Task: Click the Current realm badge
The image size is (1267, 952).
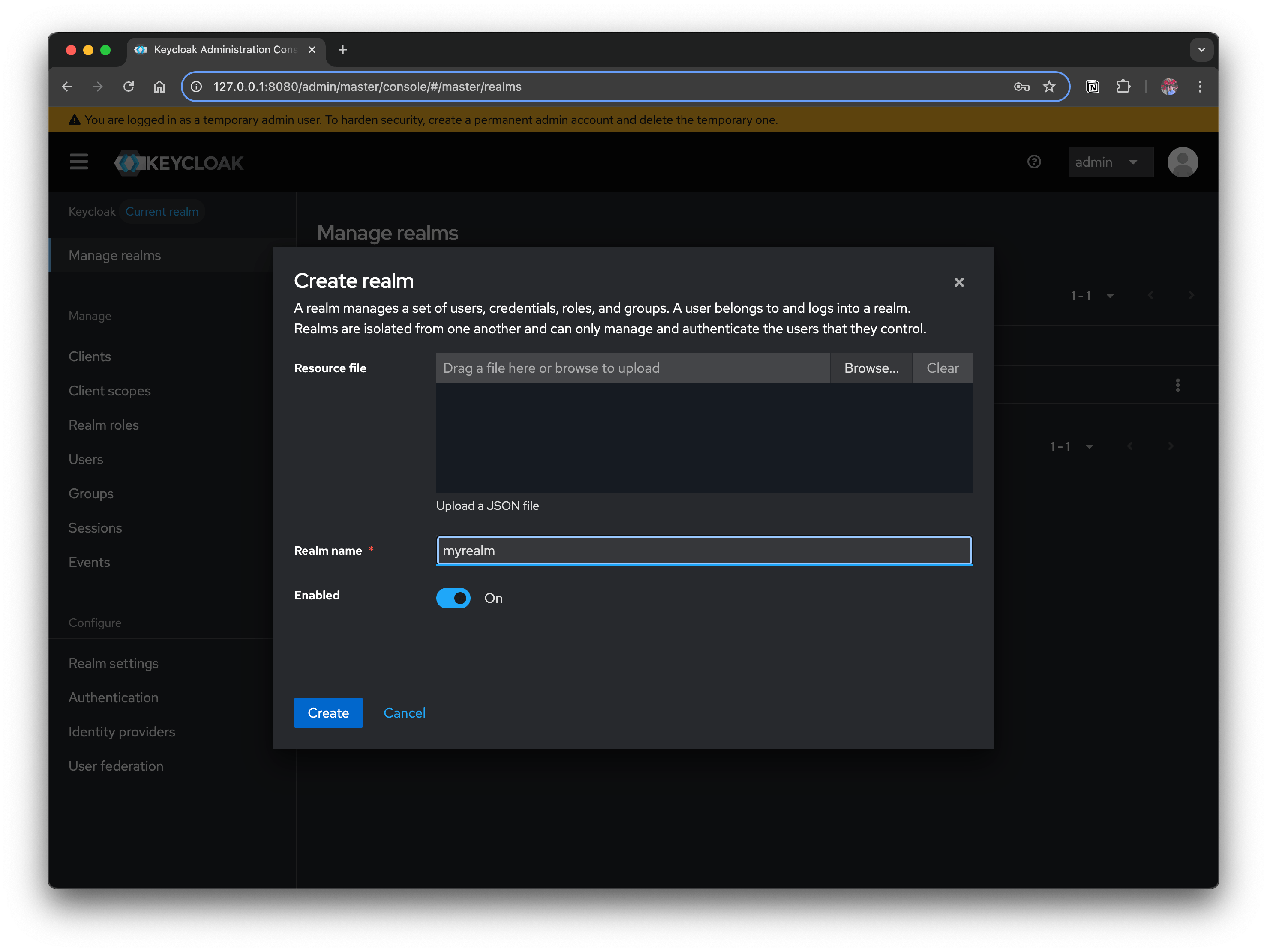Action: tap(162, 211)
